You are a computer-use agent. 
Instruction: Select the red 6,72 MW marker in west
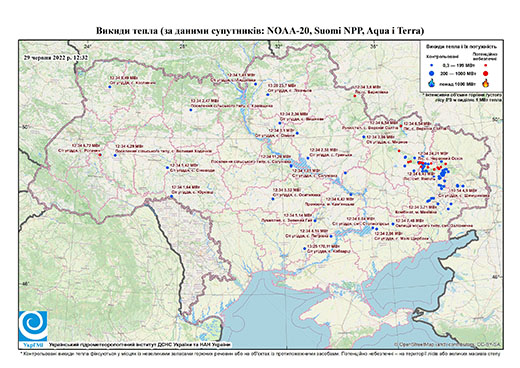click(x=100, y=154)
